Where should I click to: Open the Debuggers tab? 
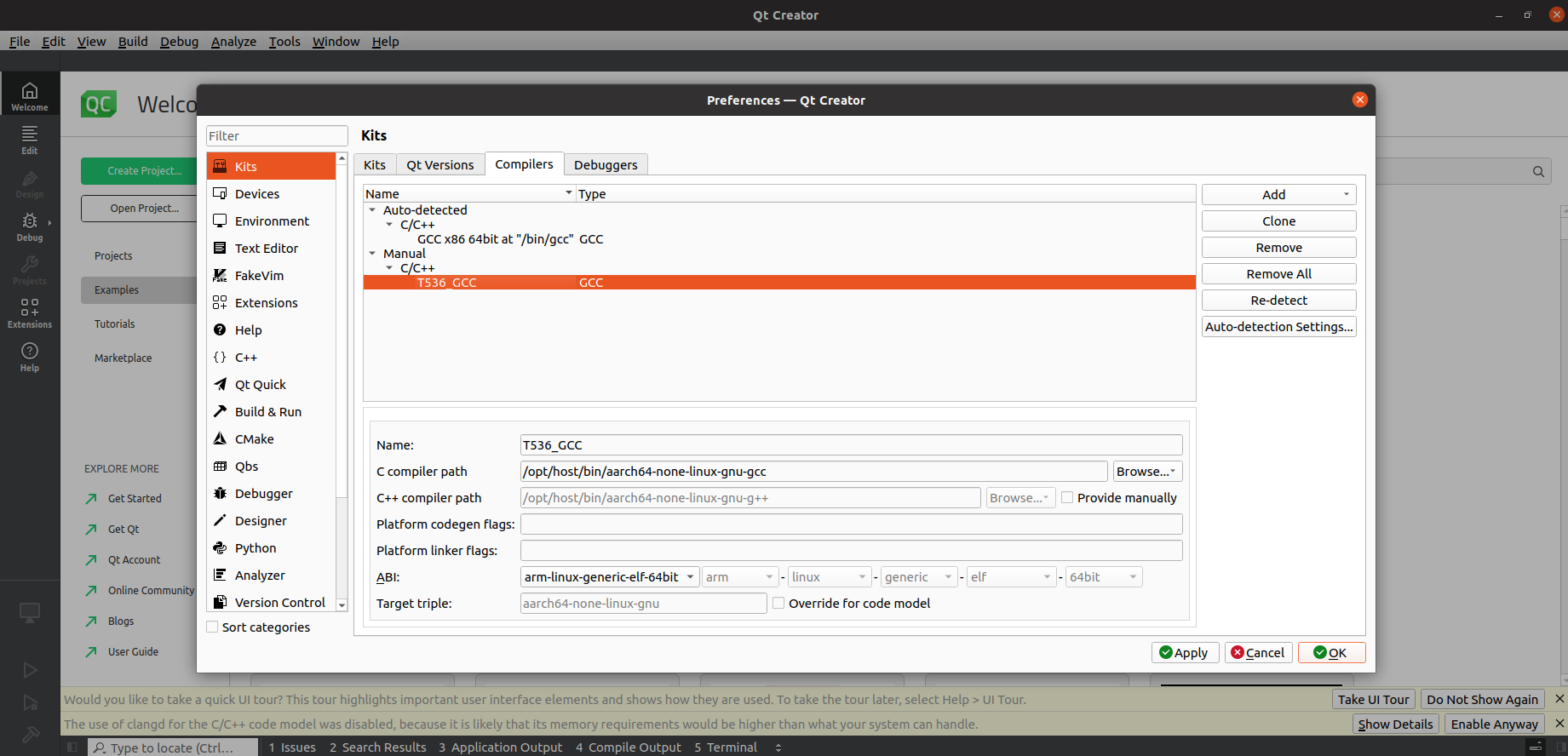coord(605,165)
